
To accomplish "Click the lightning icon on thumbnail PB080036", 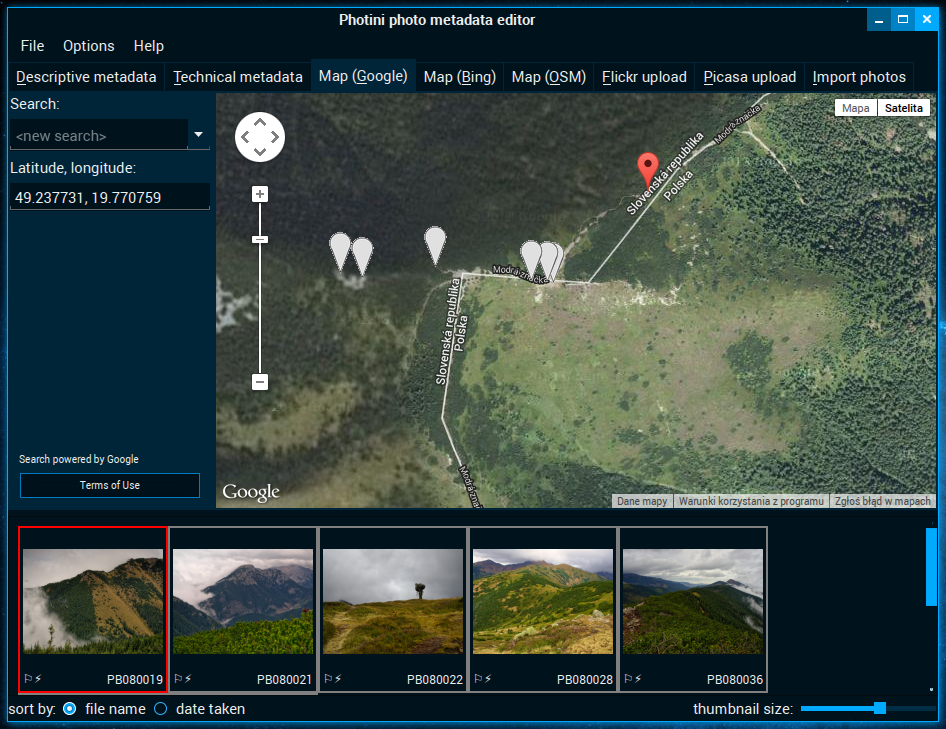I will [x=638, y=679].
